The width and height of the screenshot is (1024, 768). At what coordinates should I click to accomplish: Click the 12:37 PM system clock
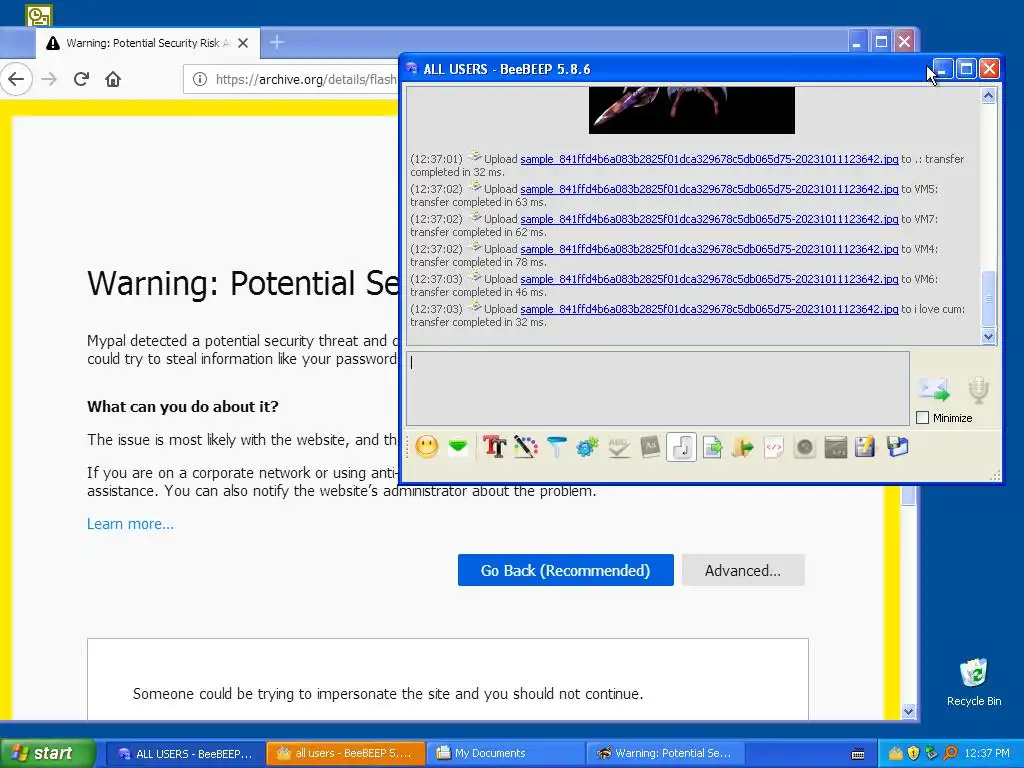987,754
